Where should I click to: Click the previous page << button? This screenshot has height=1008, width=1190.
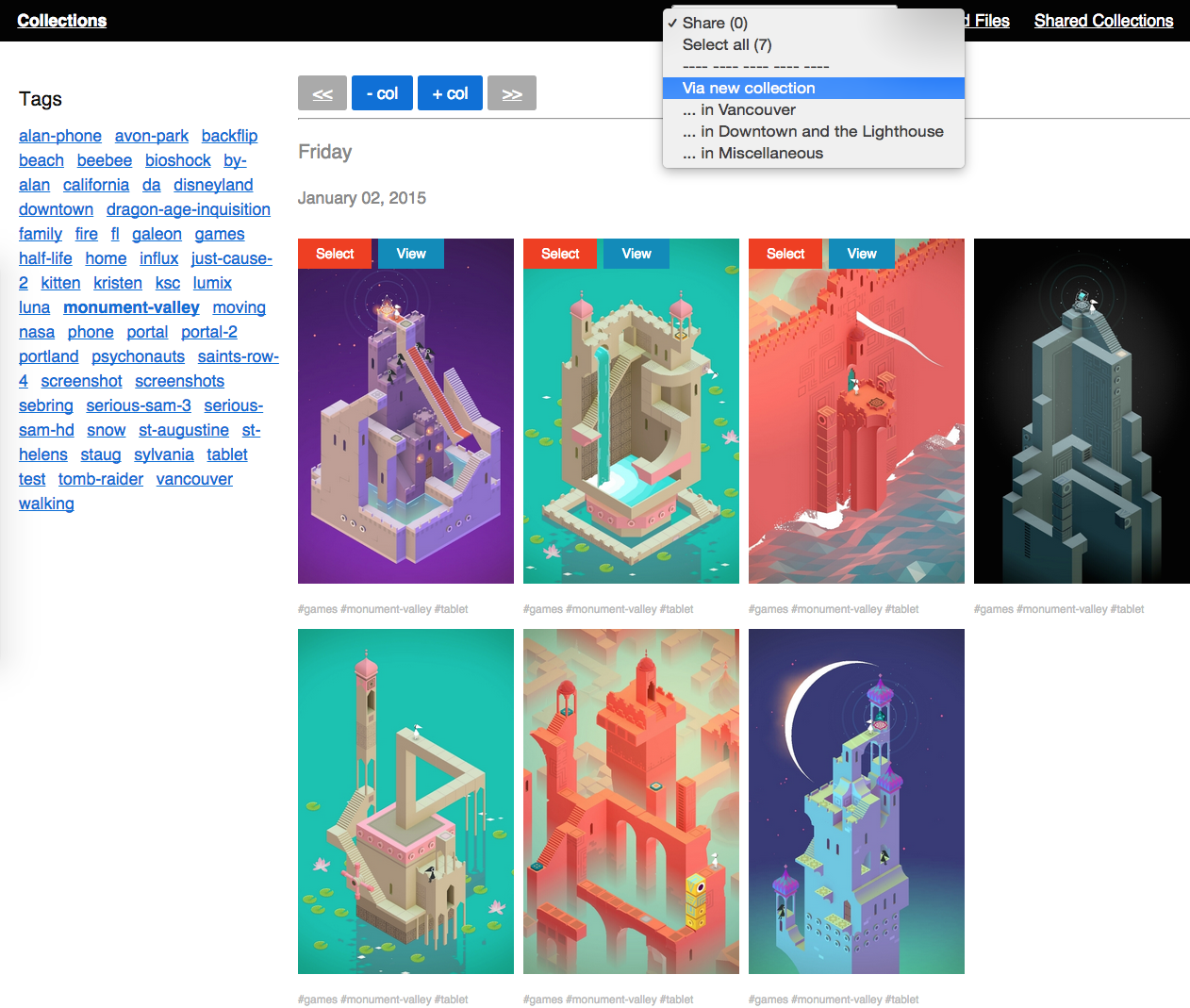pyautogui.click(x=322, y=93)
